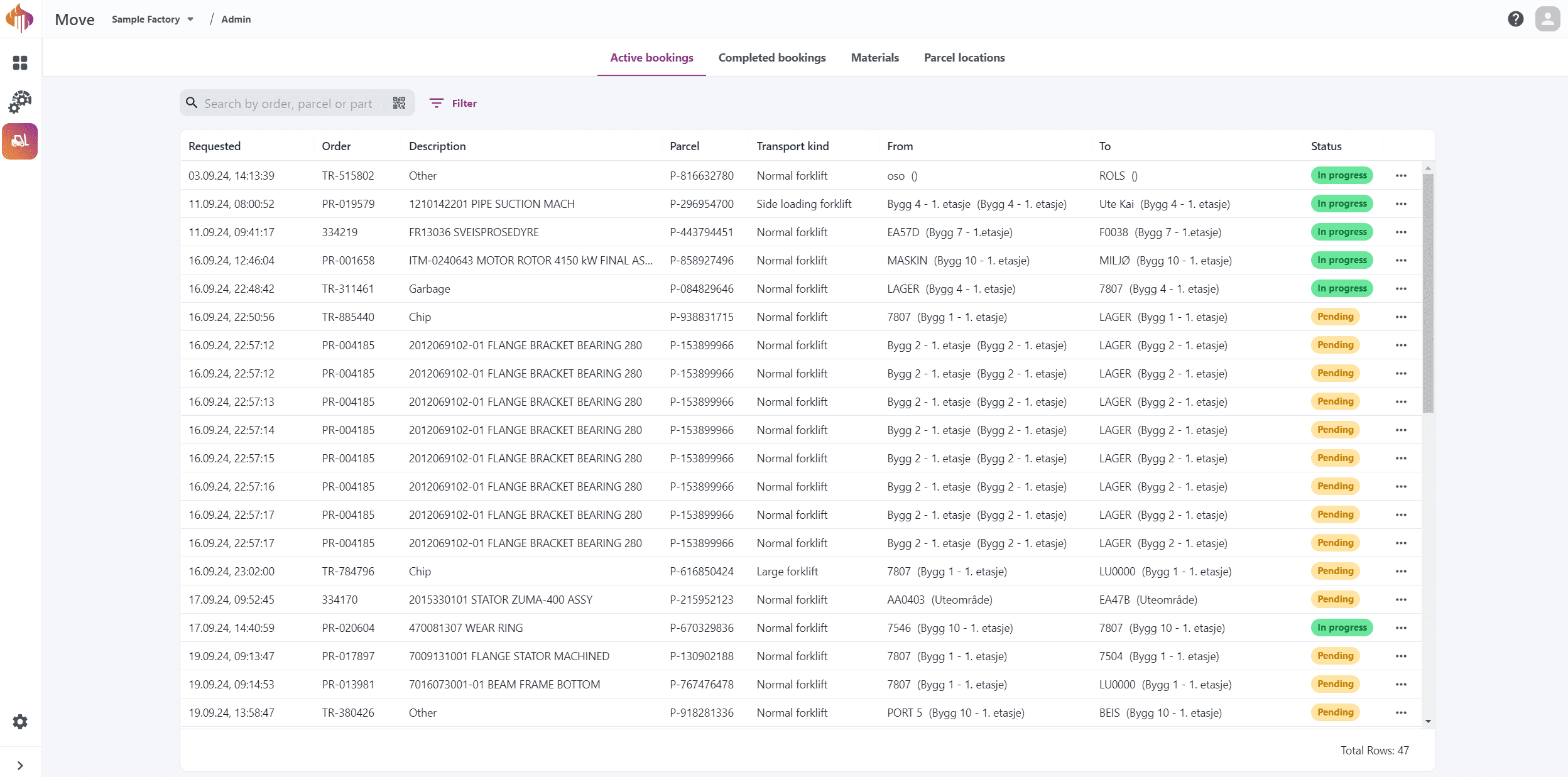Open more options for order TR-380426
The width and height of the screenshot is (1568, 777).
(x=1401, y=713)
